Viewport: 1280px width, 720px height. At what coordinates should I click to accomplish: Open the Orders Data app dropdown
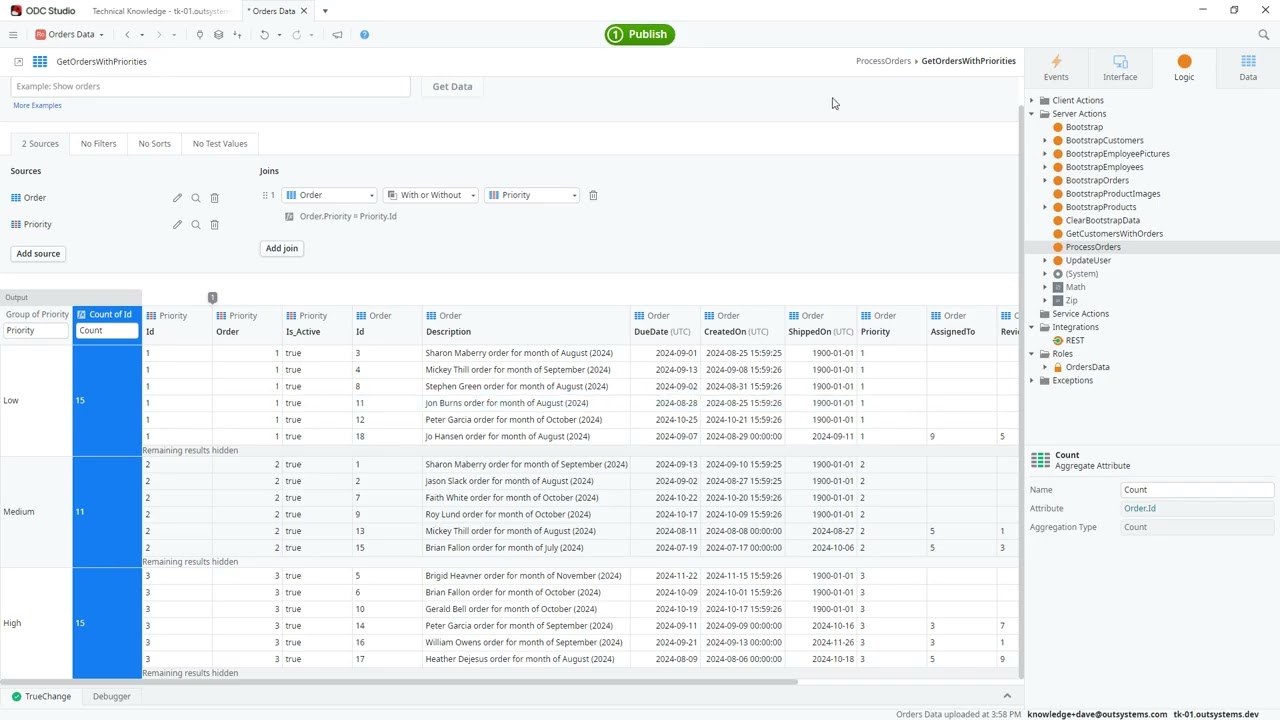click(69, 35)
